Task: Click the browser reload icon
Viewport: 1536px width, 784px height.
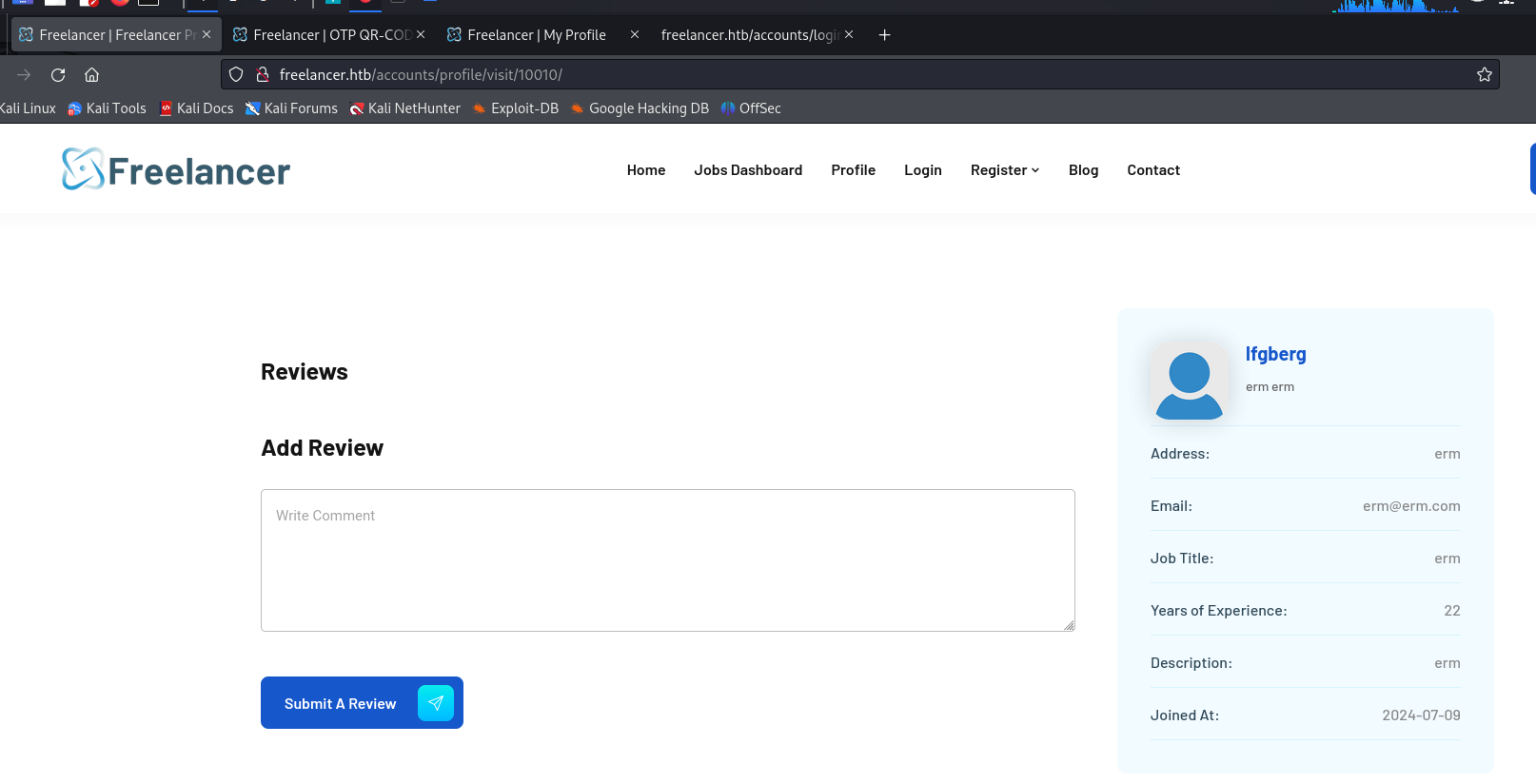Action: 58,75
